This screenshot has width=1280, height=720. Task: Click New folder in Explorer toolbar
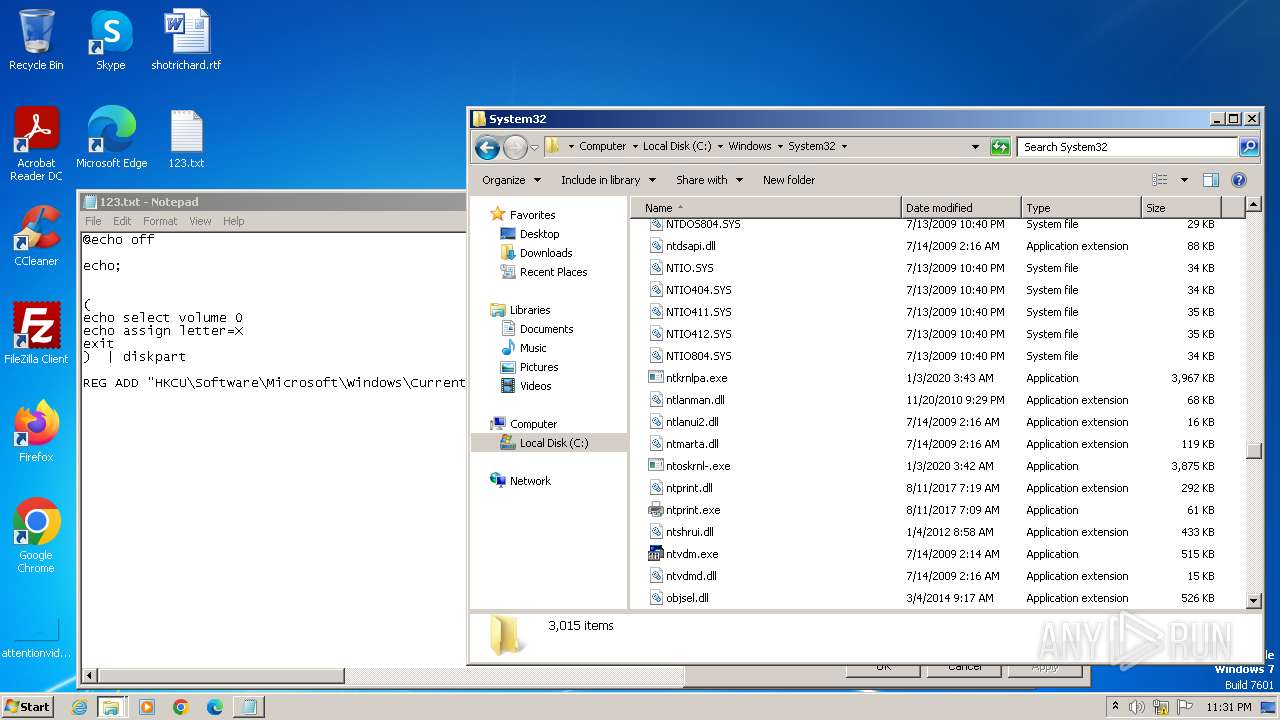click(789, 180)
